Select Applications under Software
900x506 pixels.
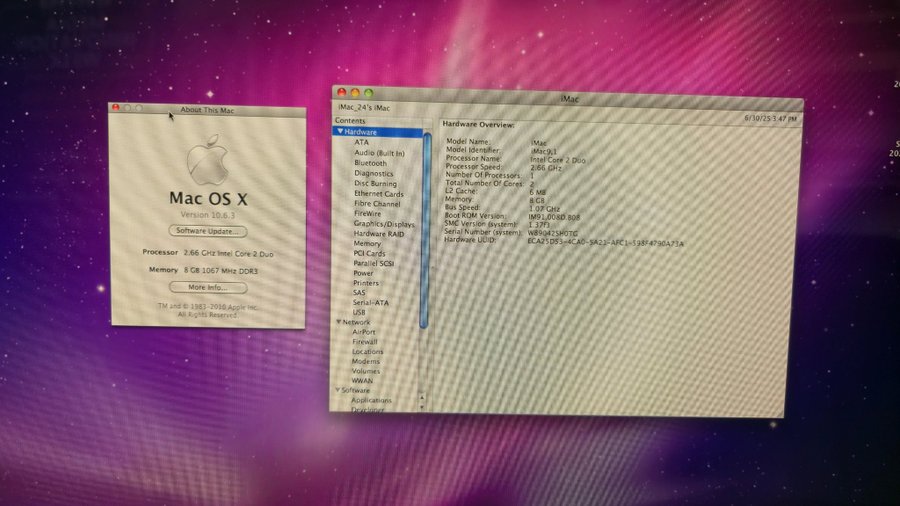click(371, 400)
